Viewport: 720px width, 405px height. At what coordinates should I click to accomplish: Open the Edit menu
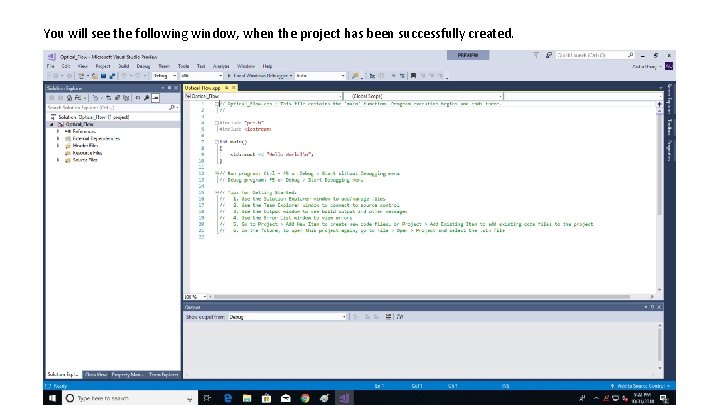point(66,66)
